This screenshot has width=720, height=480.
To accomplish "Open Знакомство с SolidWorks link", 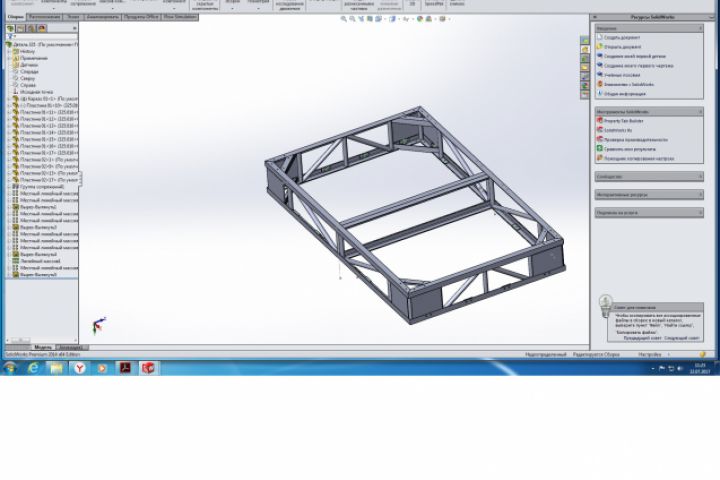I will tap(629, 85).
